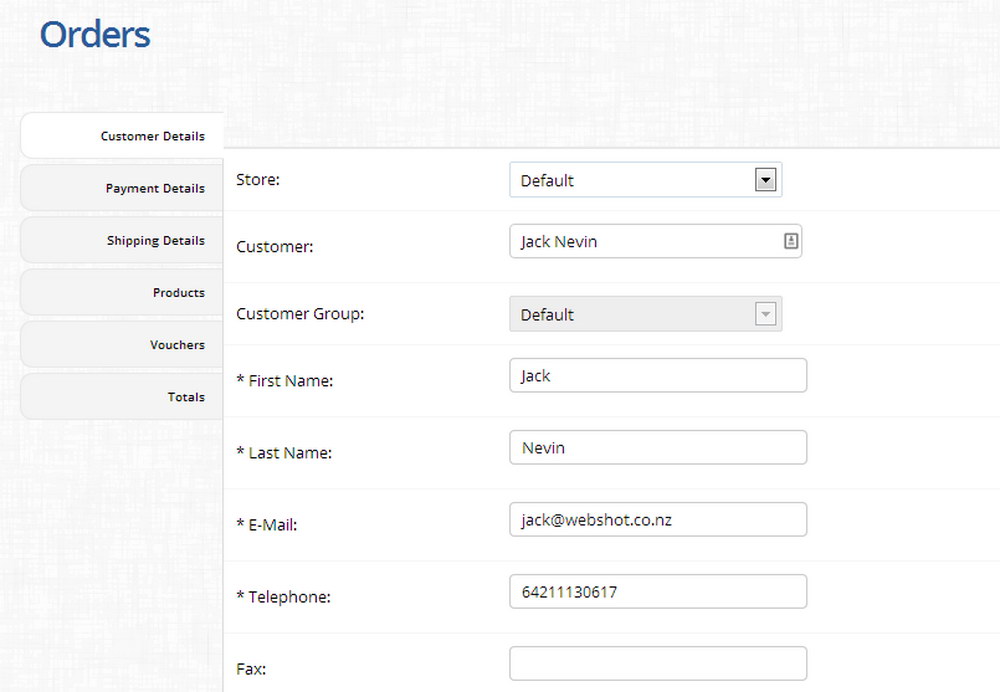Screen dimensions: 1000x692
Task: Click the * Last Name: label
Action: pos(284,453)
